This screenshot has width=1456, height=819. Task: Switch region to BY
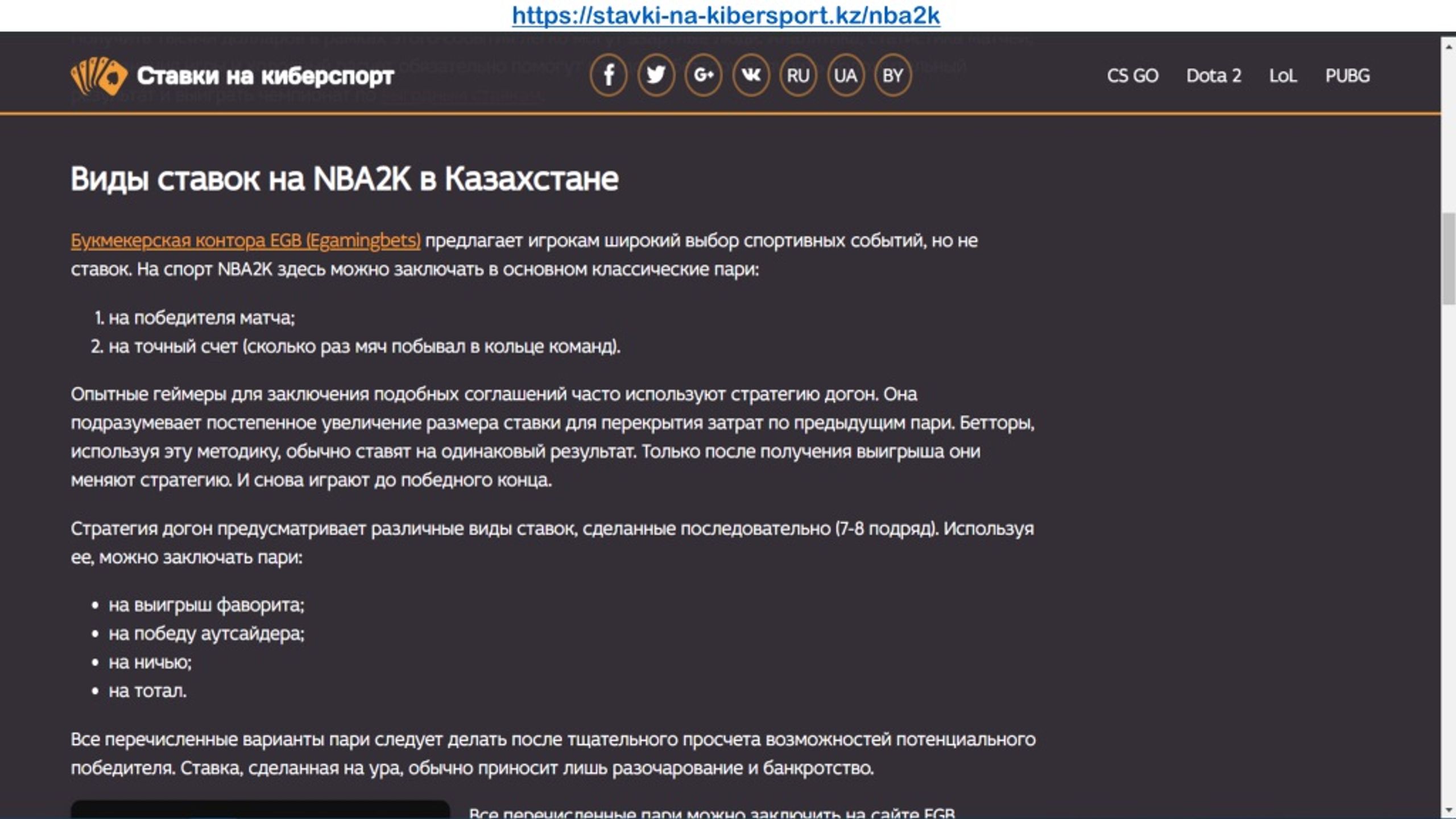892,75
